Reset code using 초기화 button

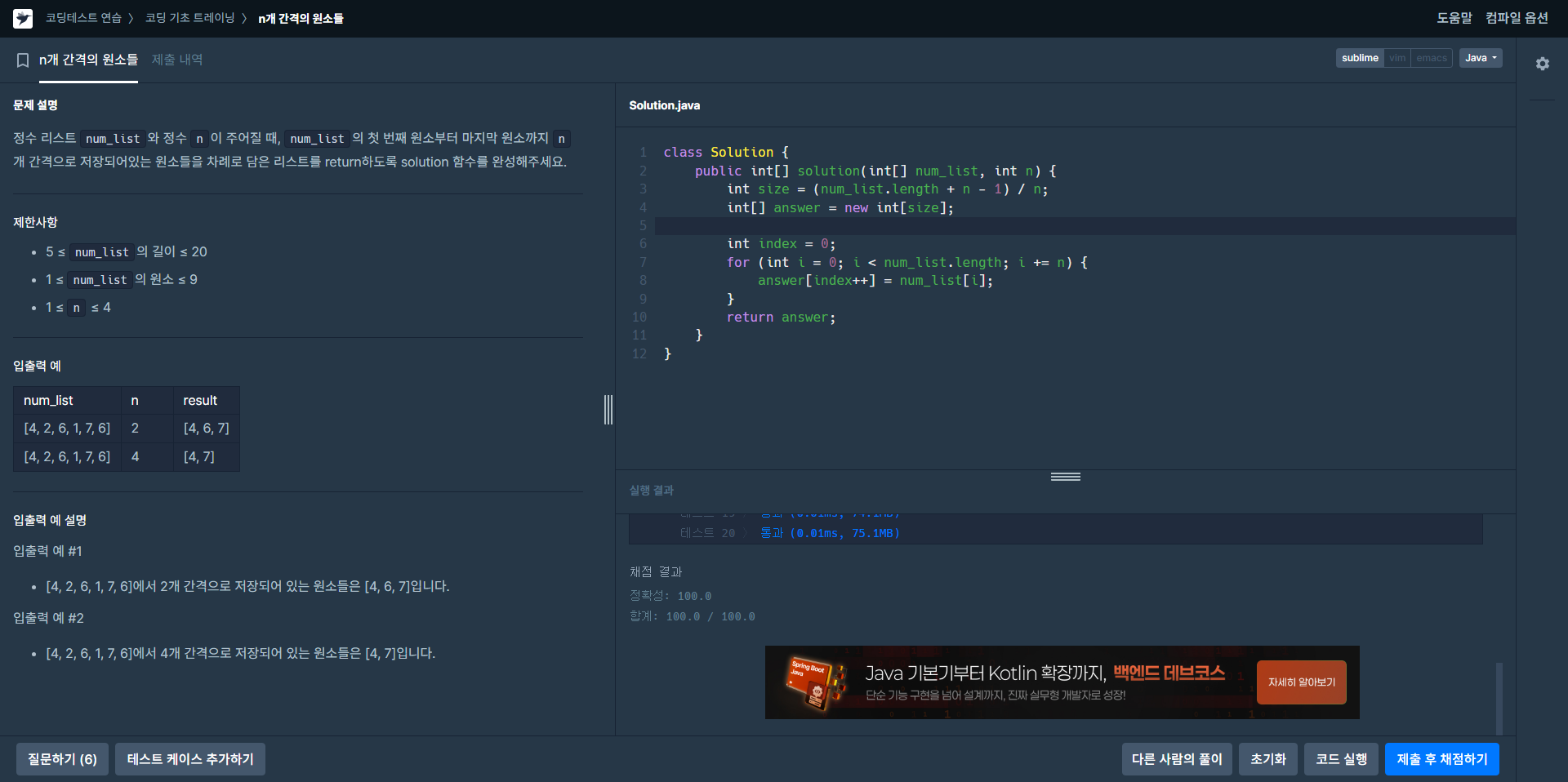[1268, 759]
